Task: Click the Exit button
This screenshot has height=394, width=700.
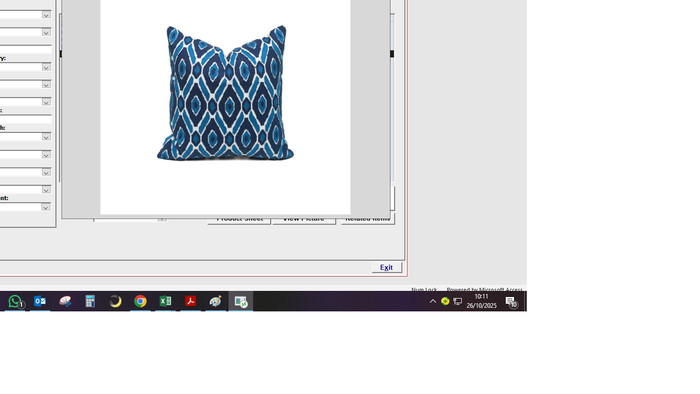Action: click(387, 267)
